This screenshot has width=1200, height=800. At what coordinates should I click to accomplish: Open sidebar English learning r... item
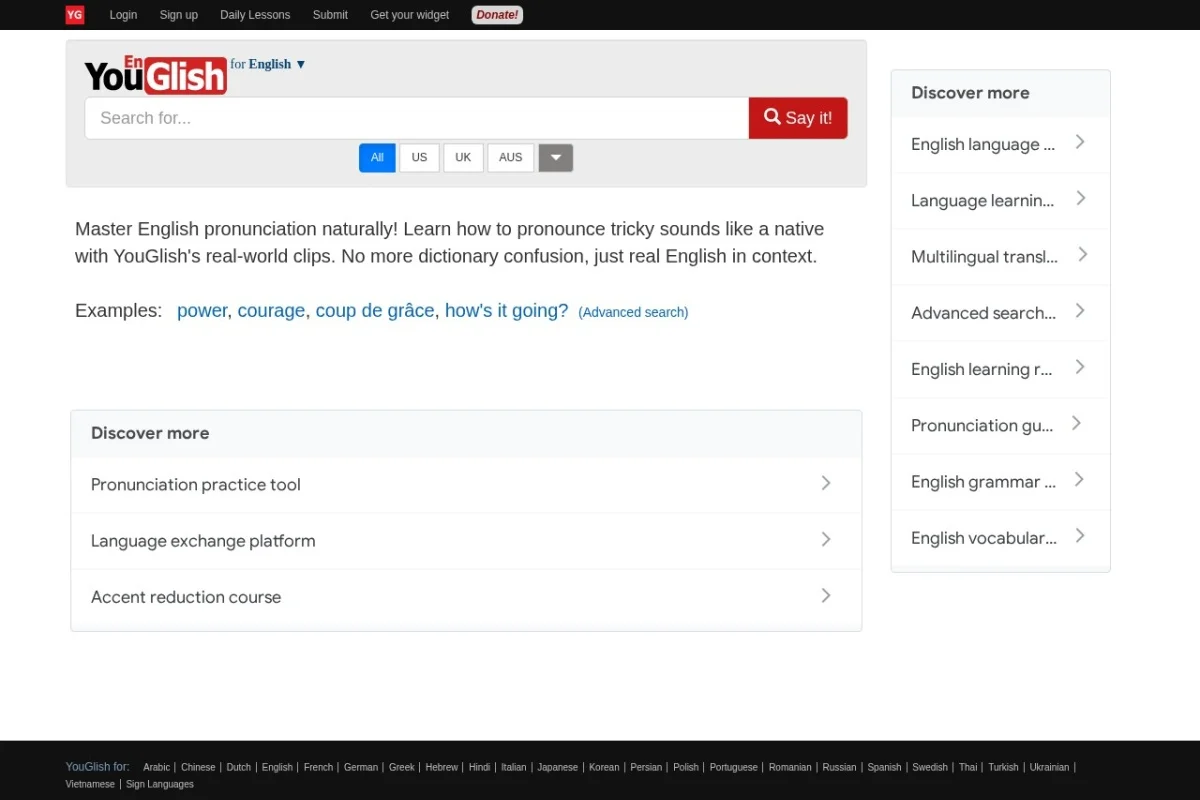(1000, 369)
